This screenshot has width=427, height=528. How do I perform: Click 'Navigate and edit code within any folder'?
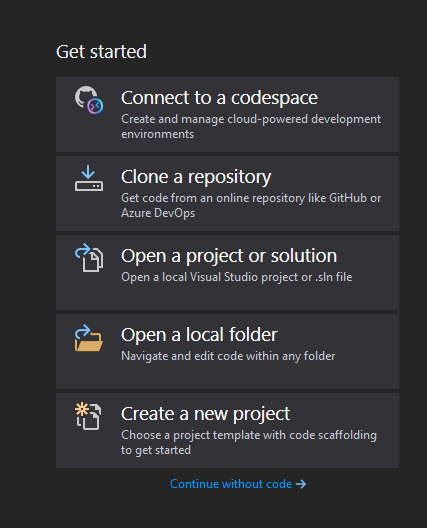(228, 356)
